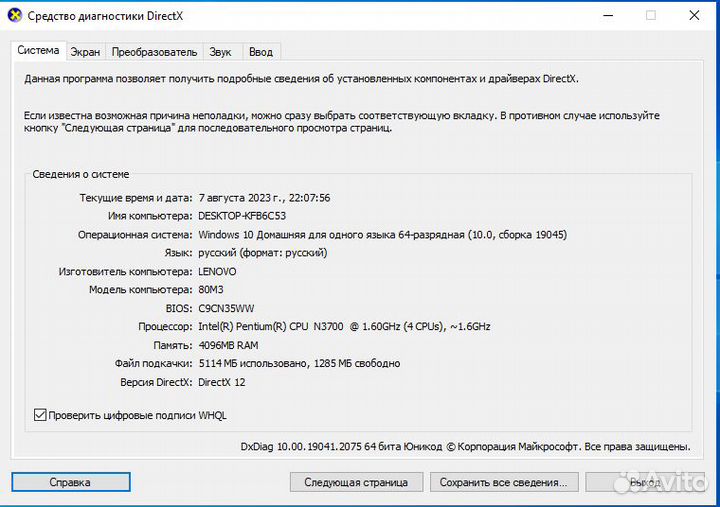Select the Система tab
720x507 pixels.
(x=38, y=50)
